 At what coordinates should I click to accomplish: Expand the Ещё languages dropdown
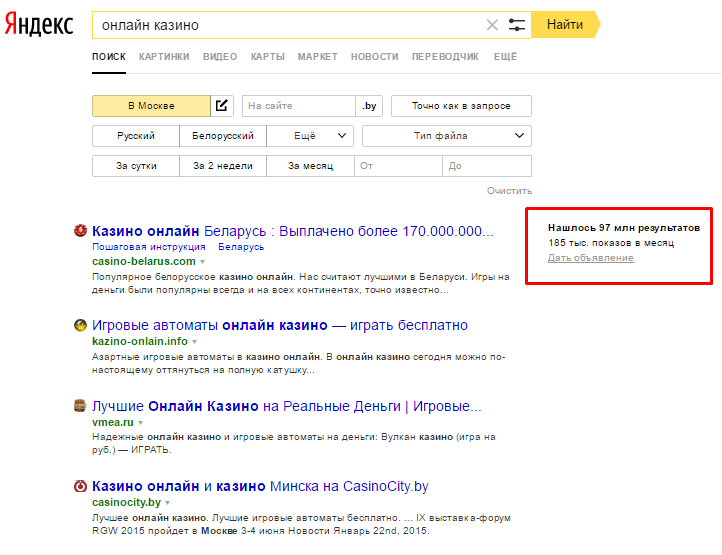[310, 136]
